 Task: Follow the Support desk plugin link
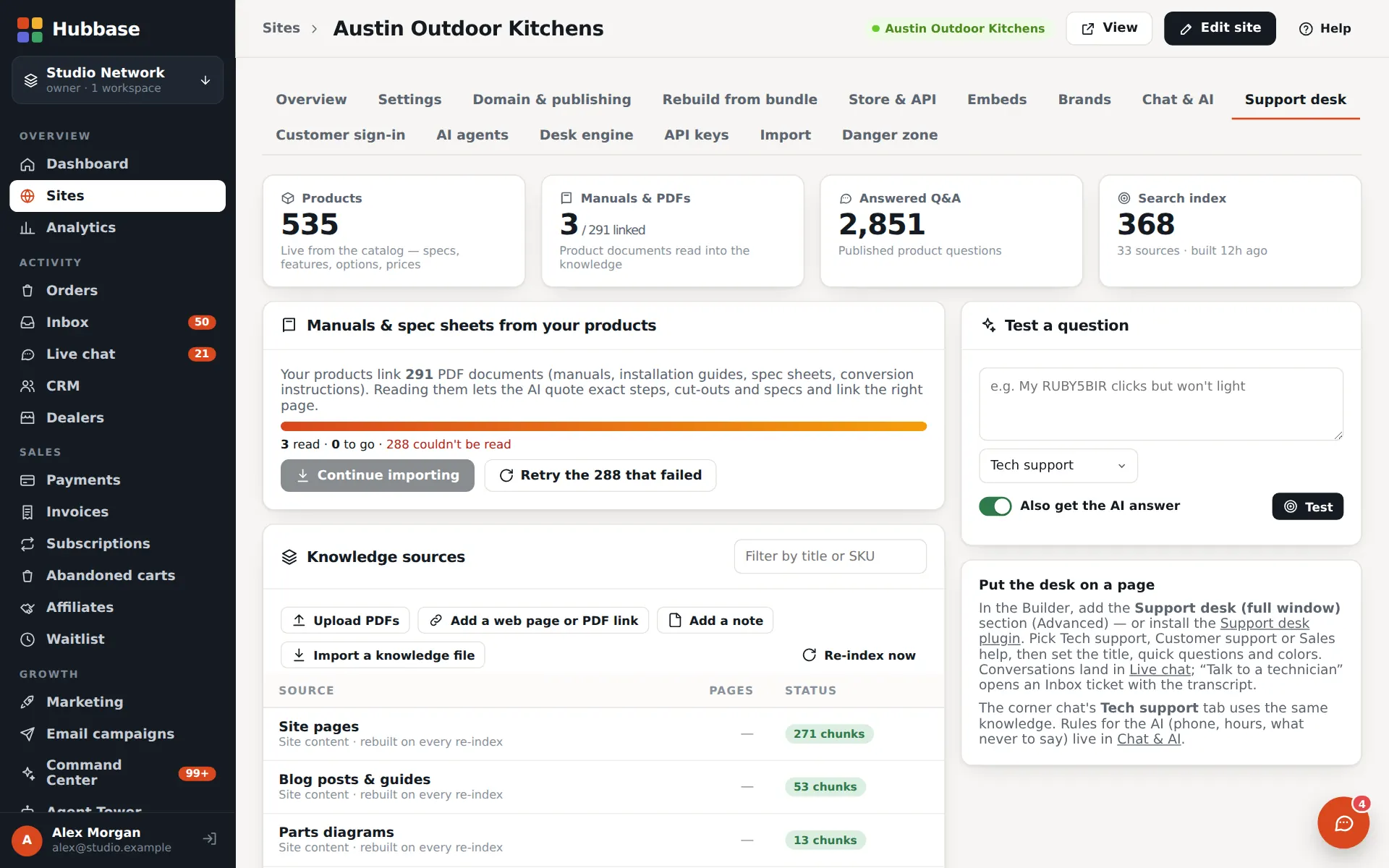click(x=1144, y=631)
